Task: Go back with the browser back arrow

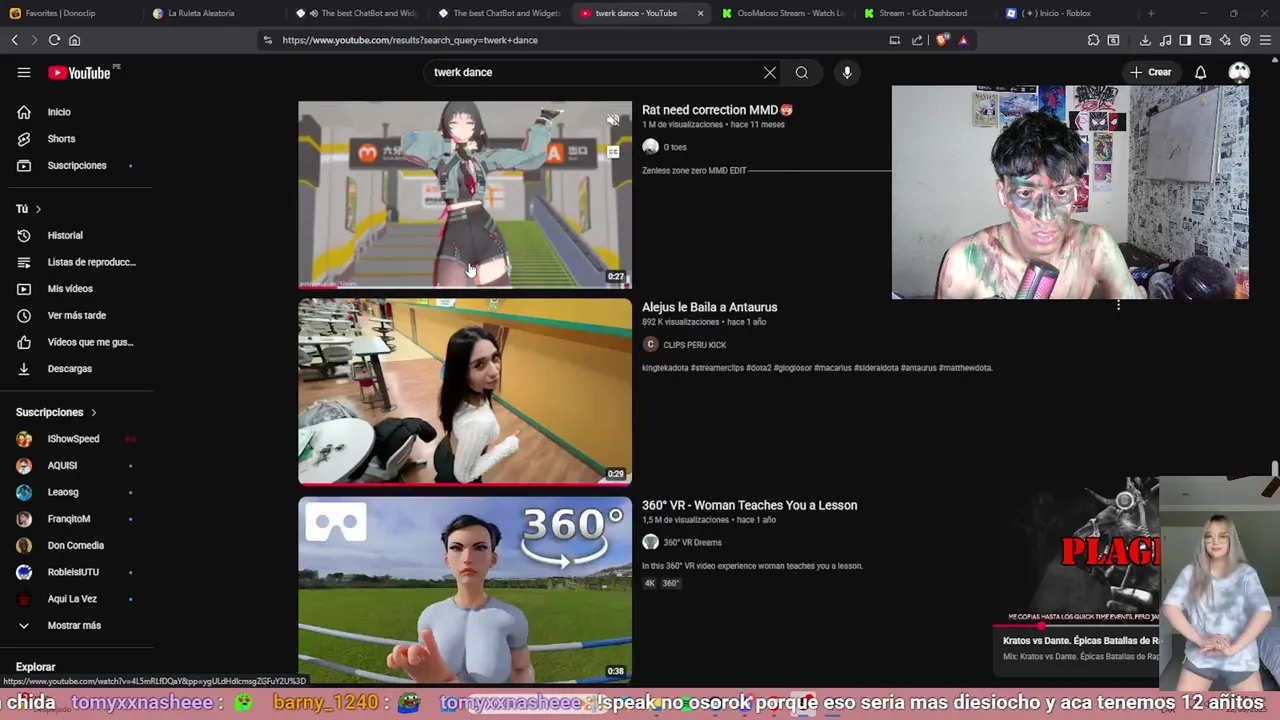Action: click(15, 40)
